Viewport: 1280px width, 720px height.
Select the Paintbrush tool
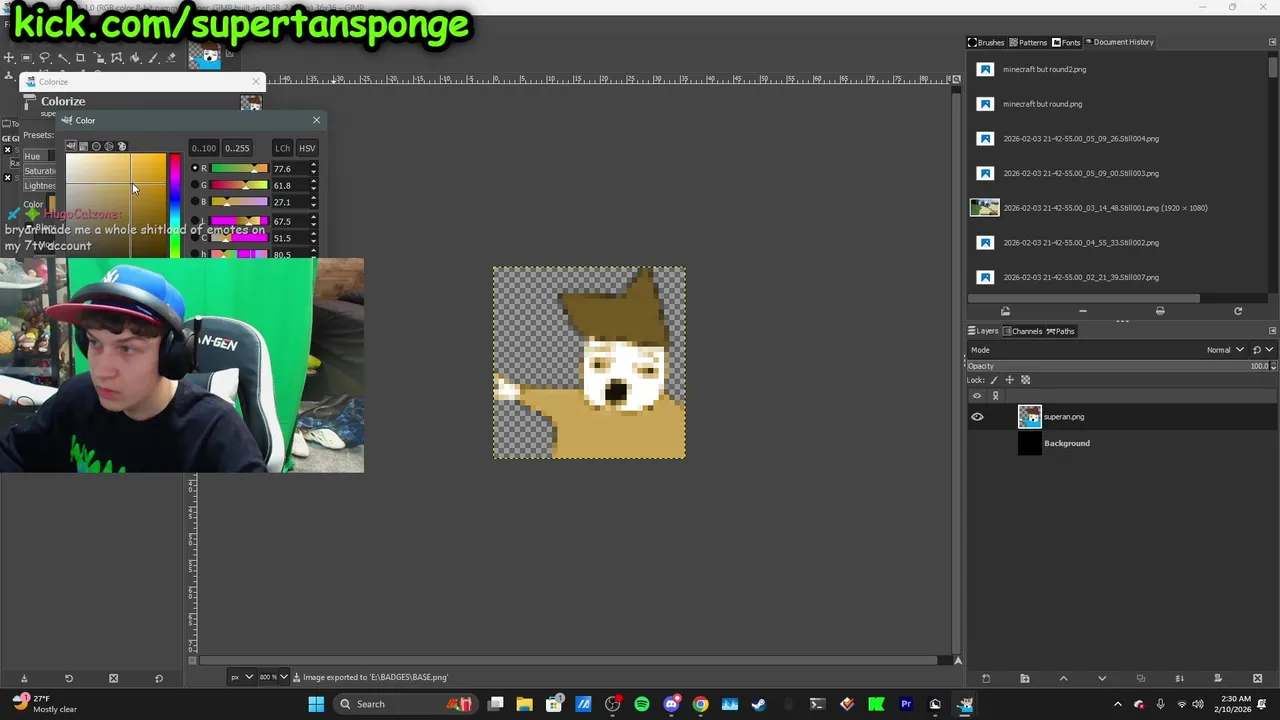pos(153,58)
